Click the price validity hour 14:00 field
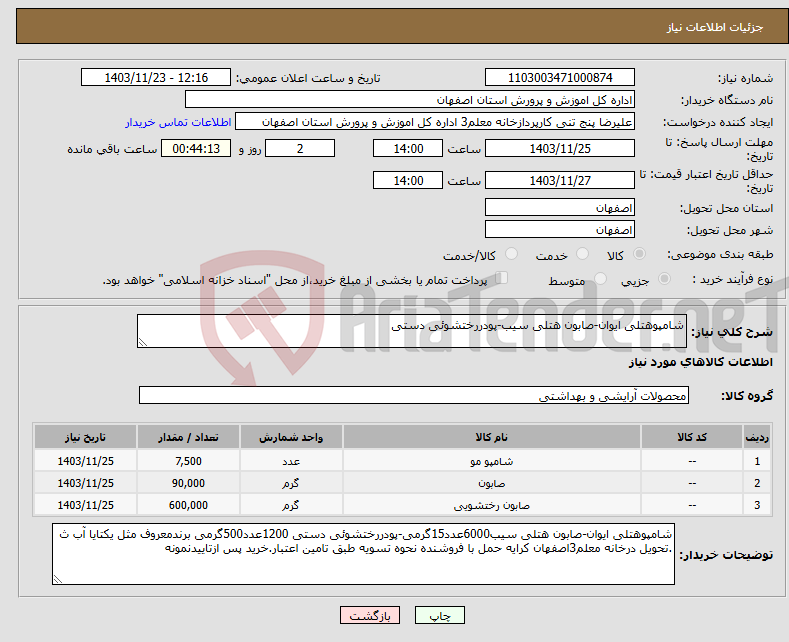Image resolution: width=789 pixels, height=642 pixels. (x=408, y=180)
